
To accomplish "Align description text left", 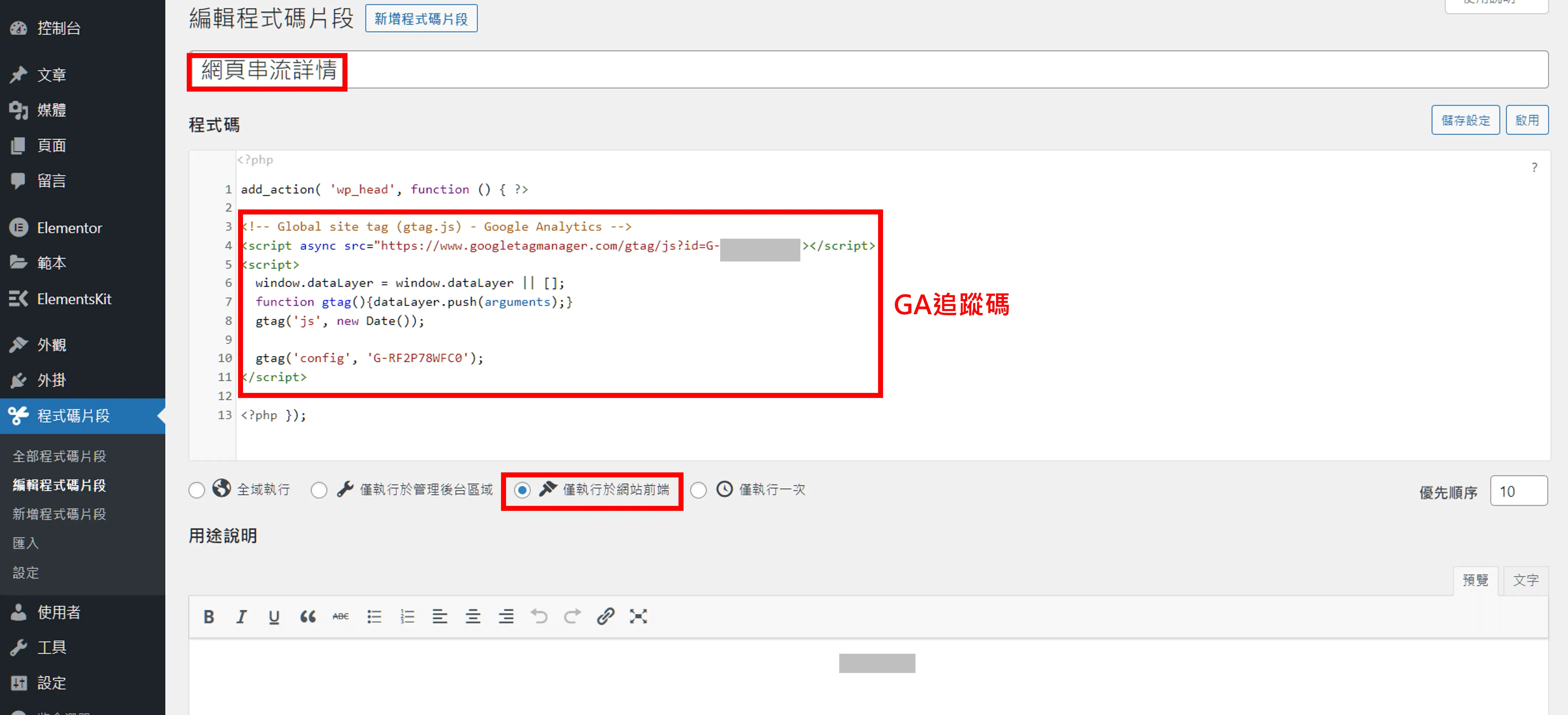I will coord(439,616).
